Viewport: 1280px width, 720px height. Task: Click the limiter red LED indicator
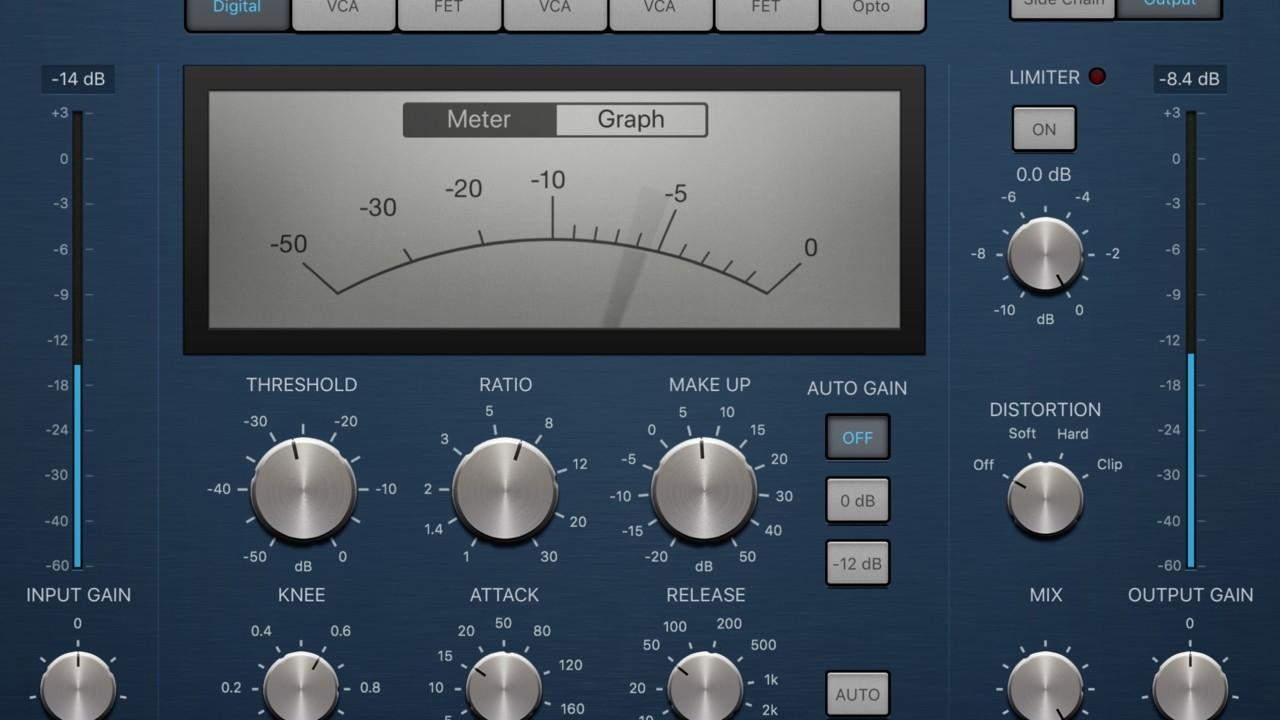(1097, 77)
